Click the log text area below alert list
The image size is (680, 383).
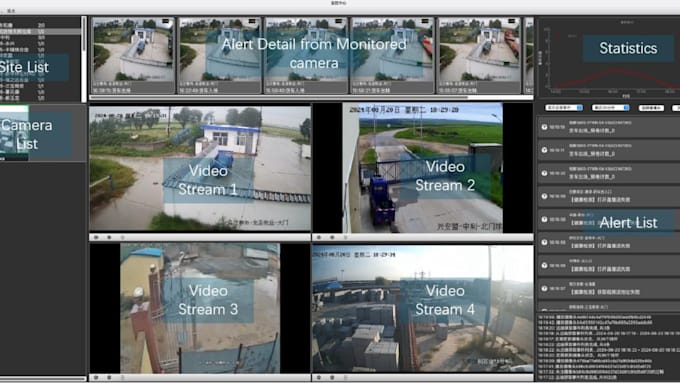point(608,347)
